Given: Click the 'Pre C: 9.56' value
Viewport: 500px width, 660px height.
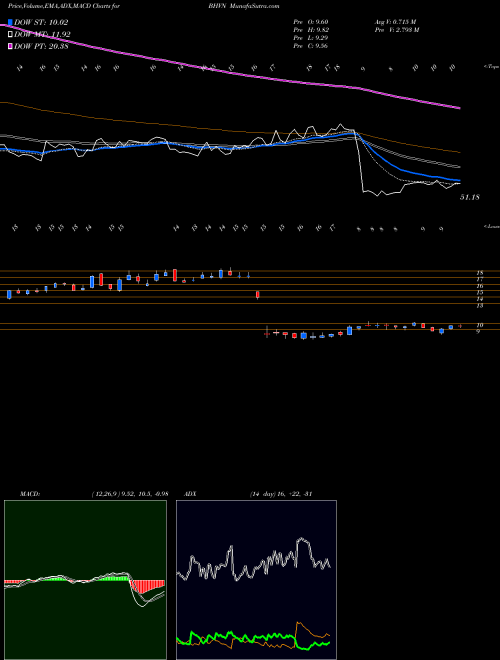Looking at the screenshot, I should 311,46.
